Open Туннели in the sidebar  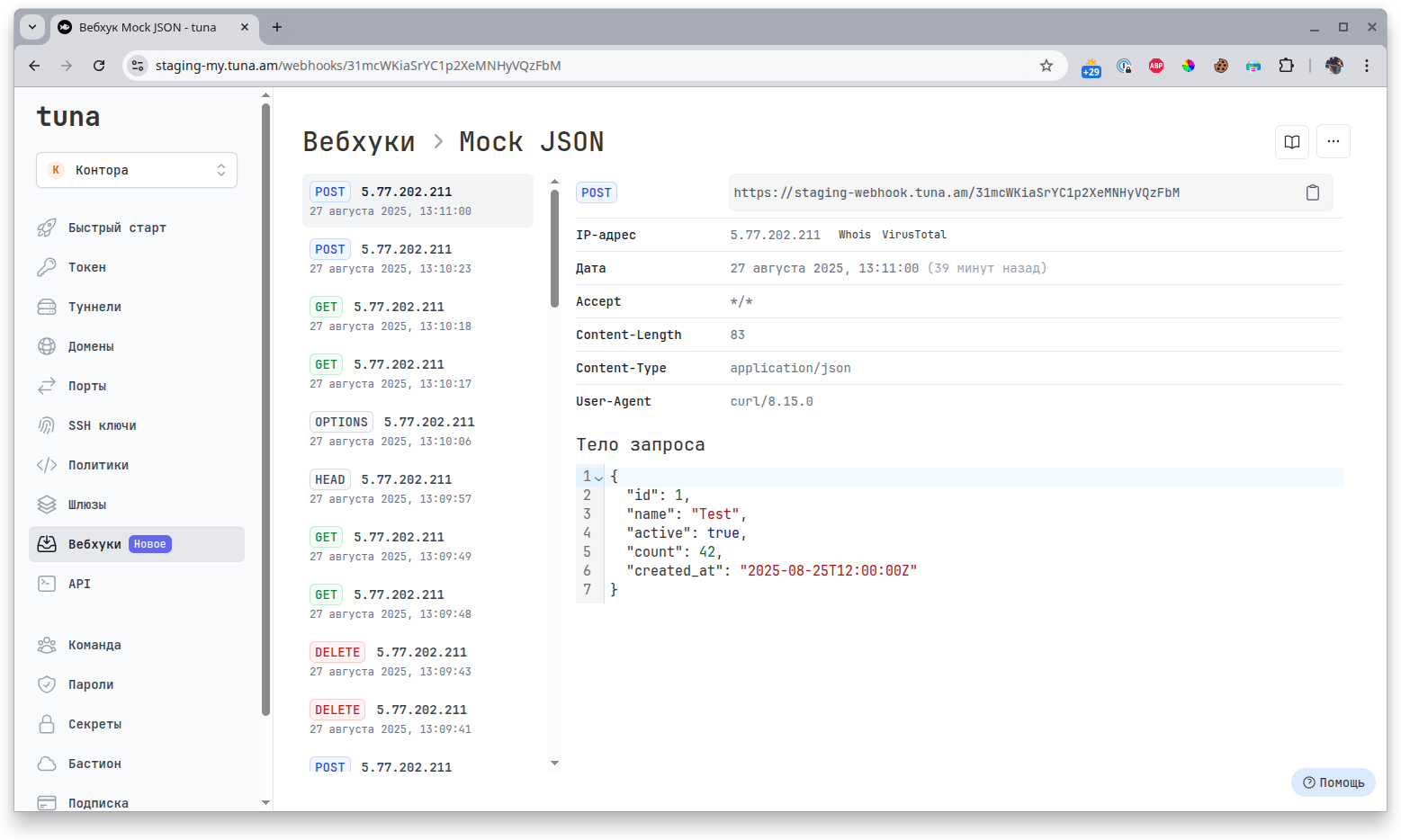point(137,307)
